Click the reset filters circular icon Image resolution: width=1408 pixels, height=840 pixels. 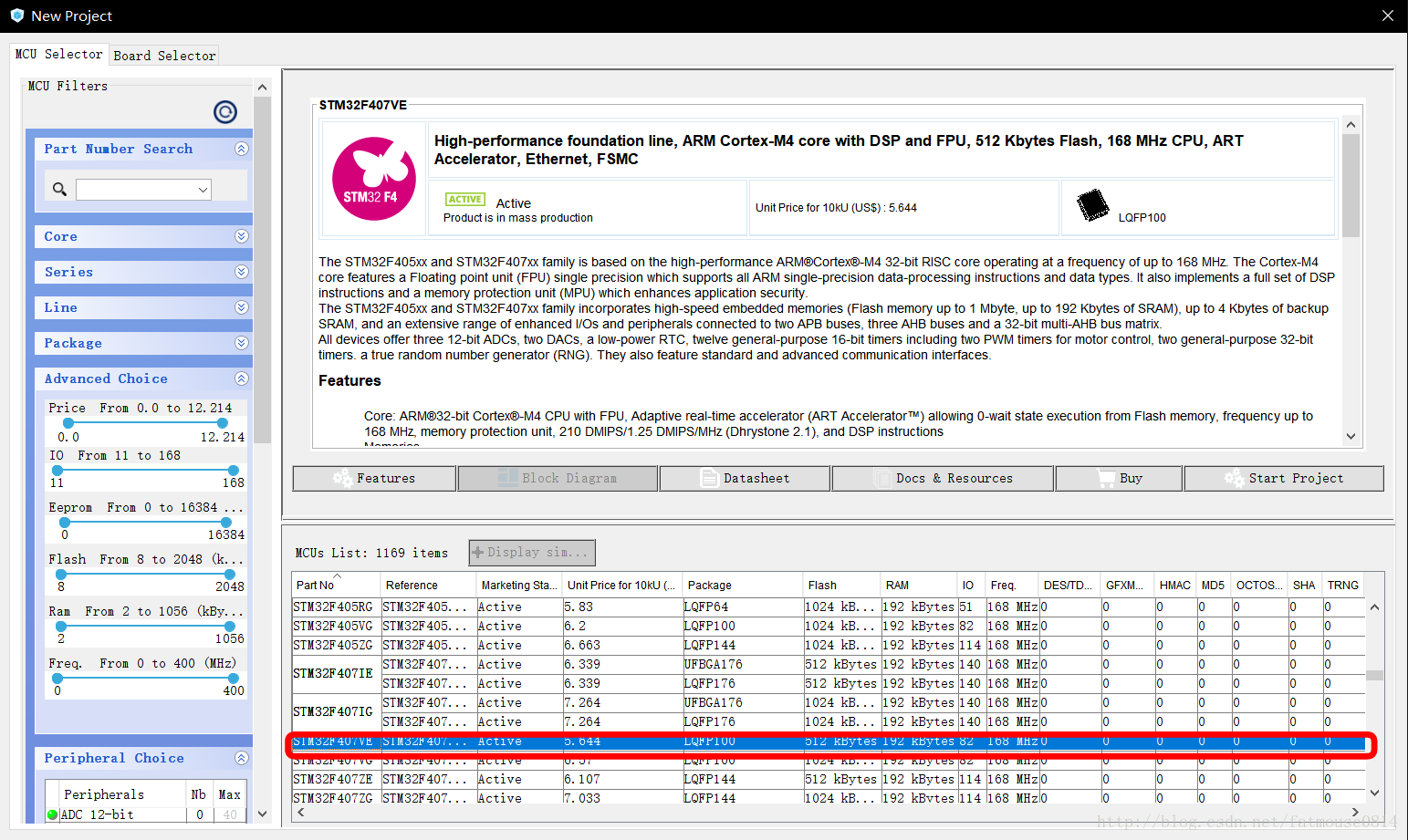pyautogui.click(x=225, y=112)
